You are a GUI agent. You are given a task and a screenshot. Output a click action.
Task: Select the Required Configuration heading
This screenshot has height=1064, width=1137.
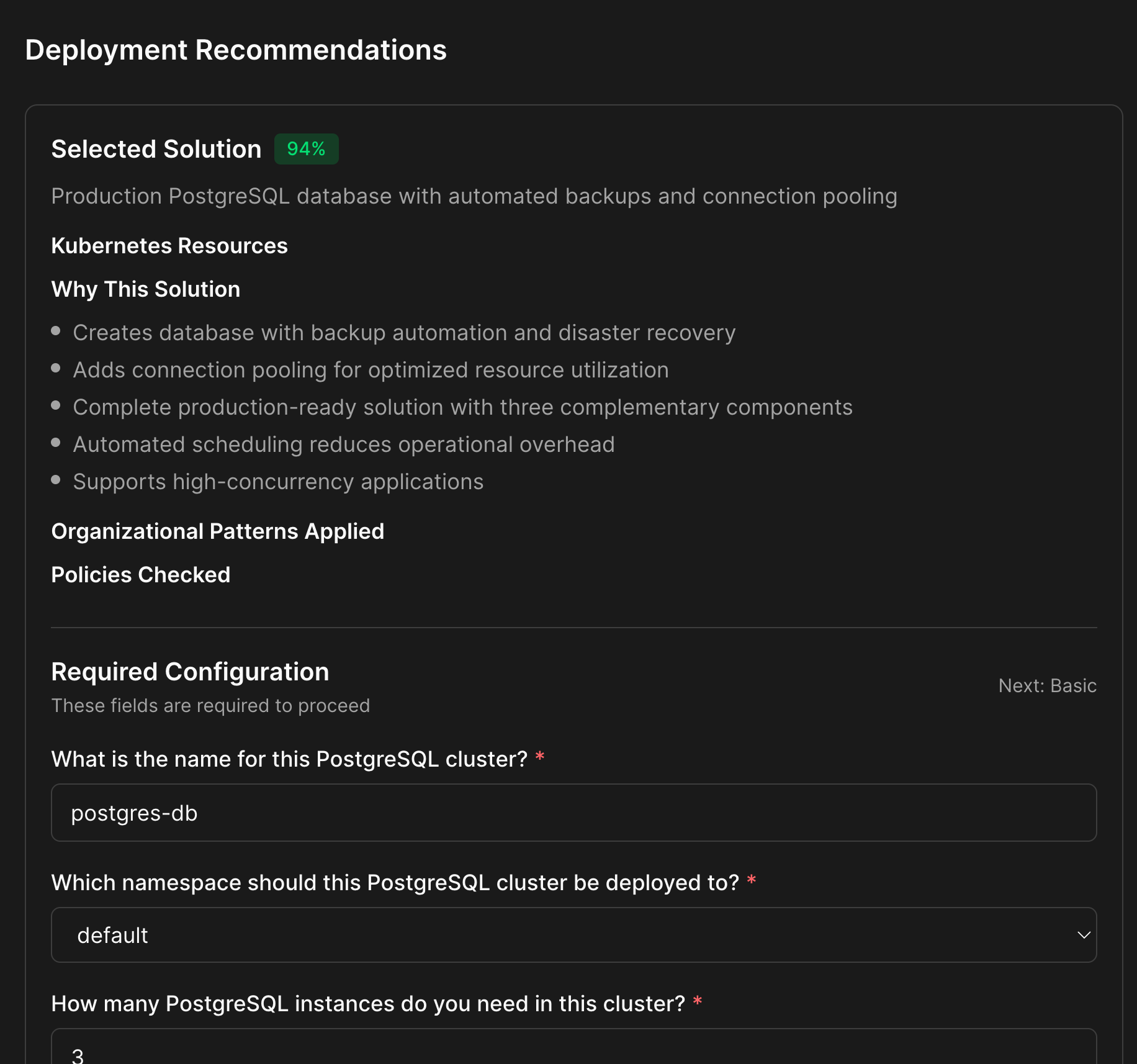click(x=190, y=672)
